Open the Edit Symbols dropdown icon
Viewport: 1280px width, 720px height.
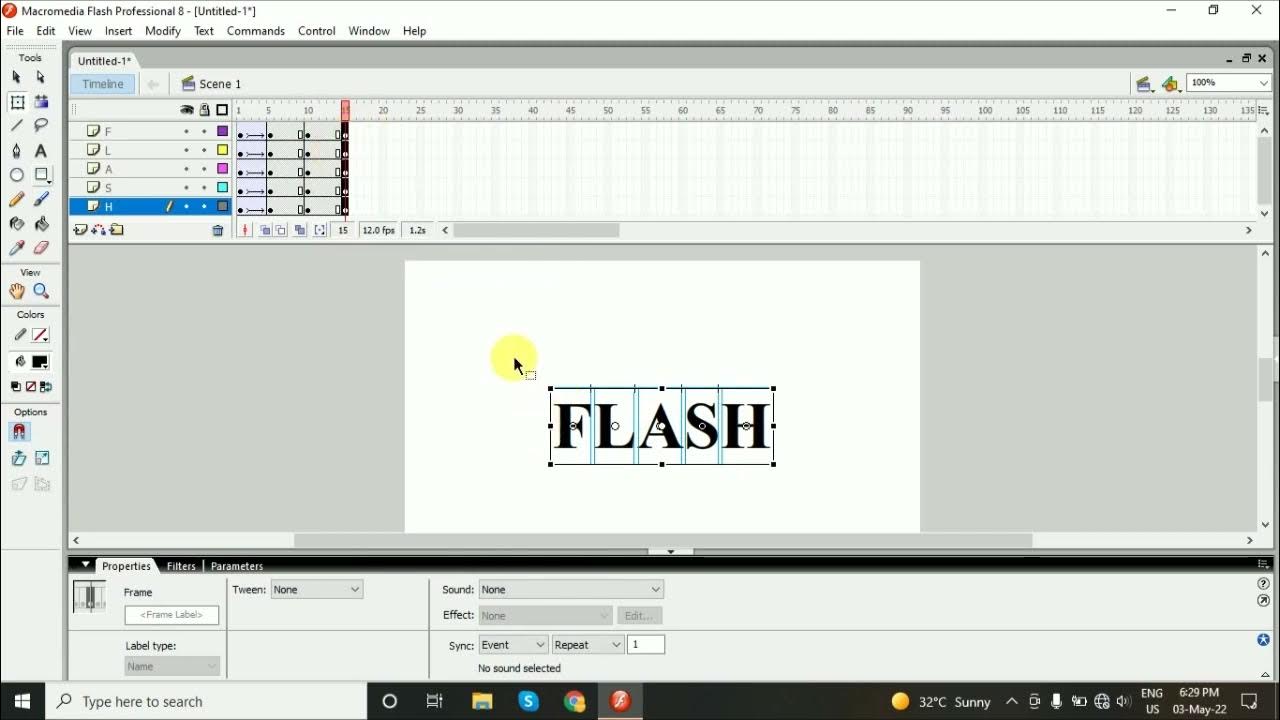point(1171,84)
